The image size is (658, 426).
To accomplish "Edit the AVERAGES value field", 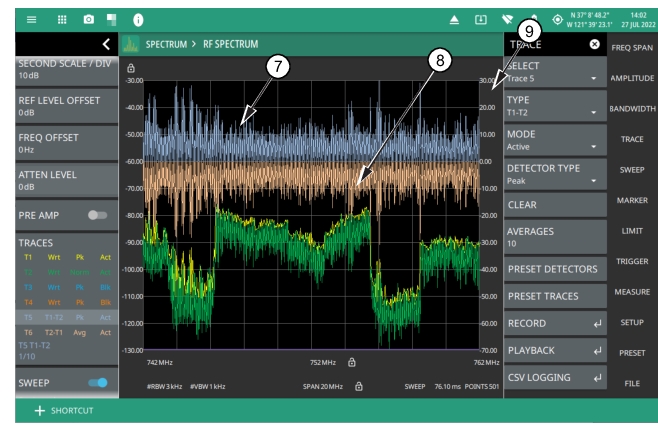I will click(555, 236).
